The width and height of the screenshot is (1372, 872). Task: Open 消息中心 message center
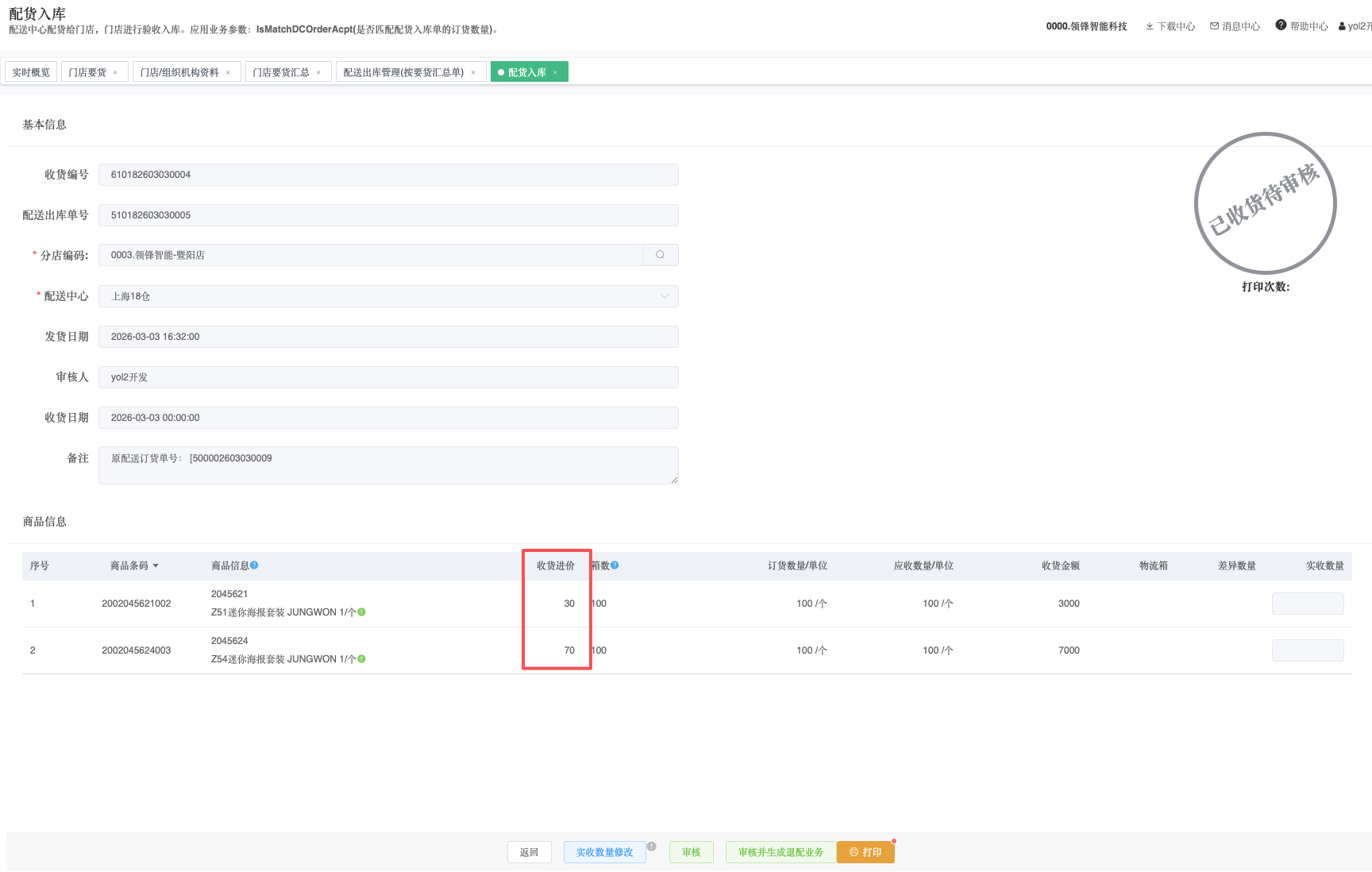(x=1235, y=26)
